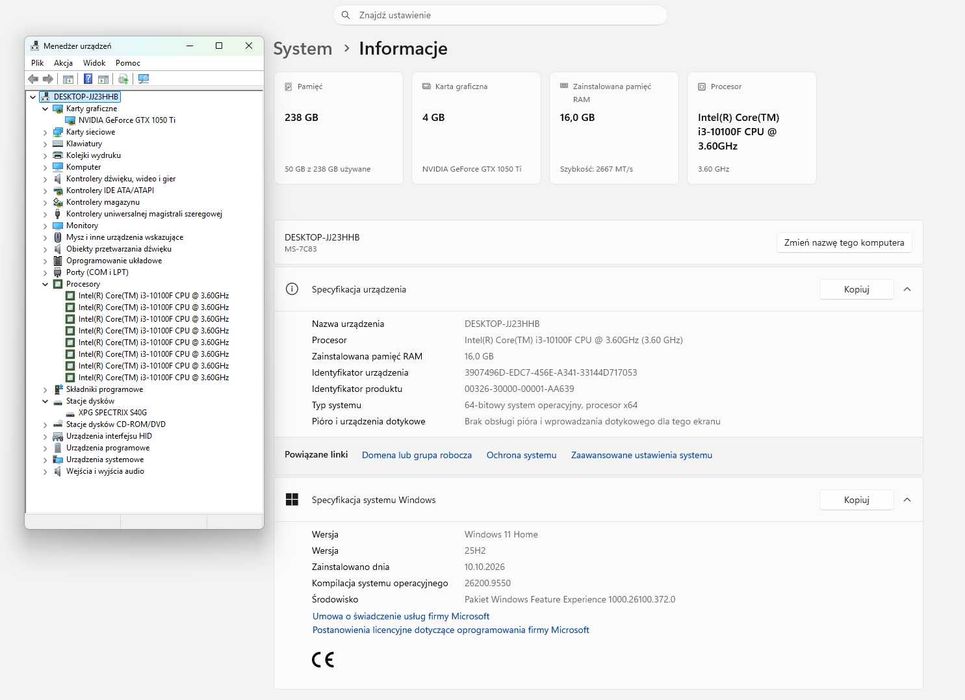Click the mouse icon beside Mysz i inne urządzenia
This screenshot has height=700, width=965.
pyautogui.click(x=58, y=237)
